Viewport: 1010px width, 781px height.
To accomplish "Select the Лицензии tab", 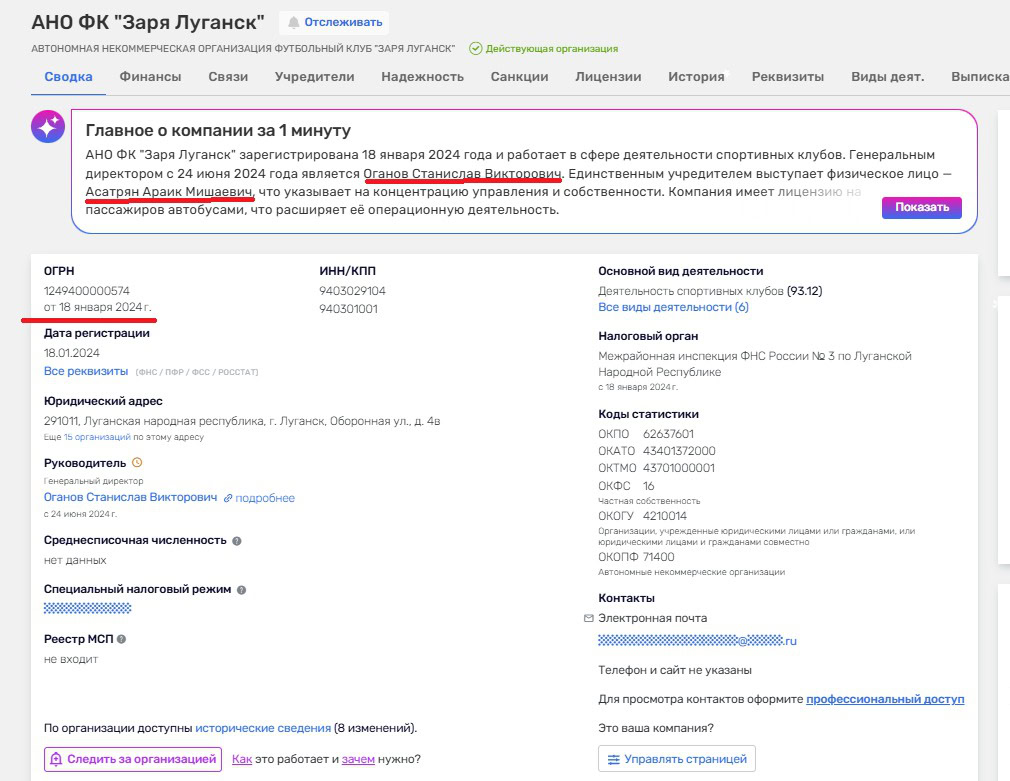I will pyautogui.click(x=608, y=77).
